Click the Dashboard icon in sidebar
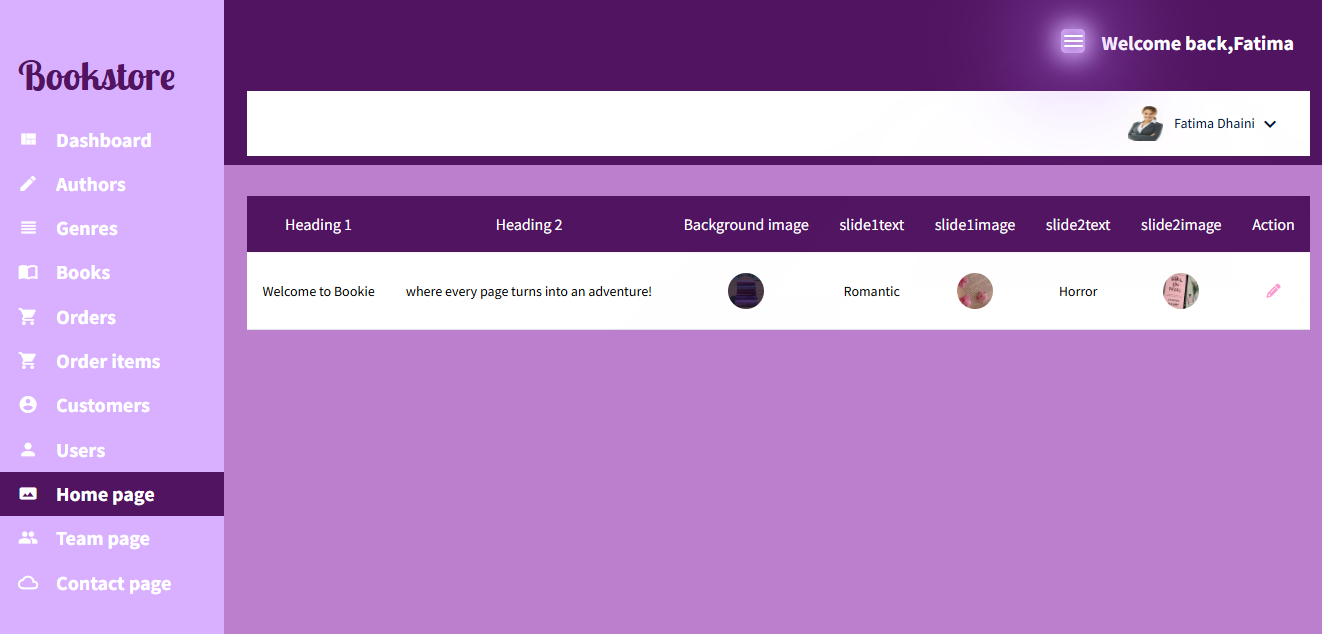This screenshot has width=1322, height=634. [28, 140]
